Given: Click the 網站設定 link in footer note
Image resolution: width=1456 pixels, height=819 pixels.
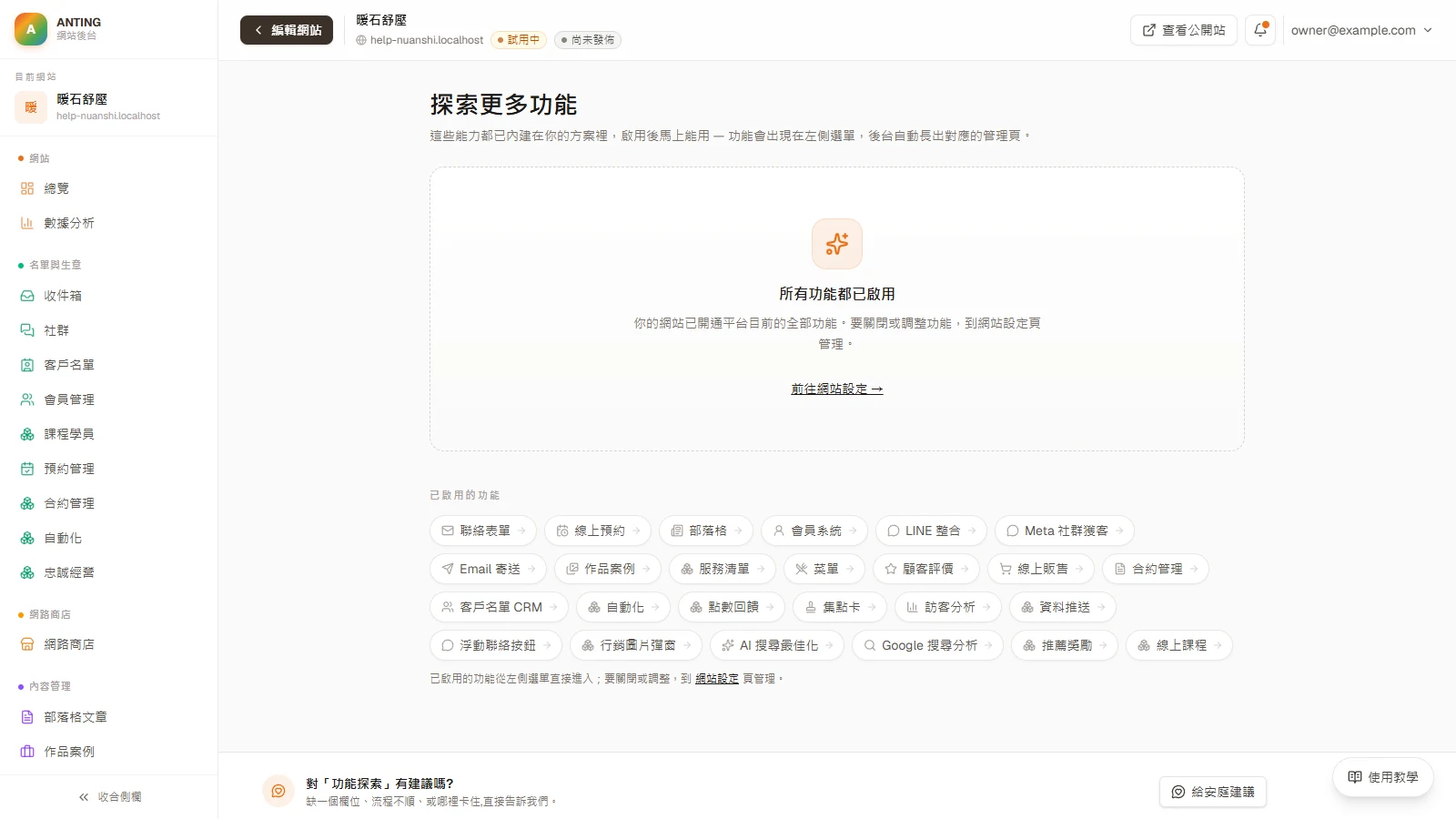Looking at the screenshot, I should coord(717,679).
